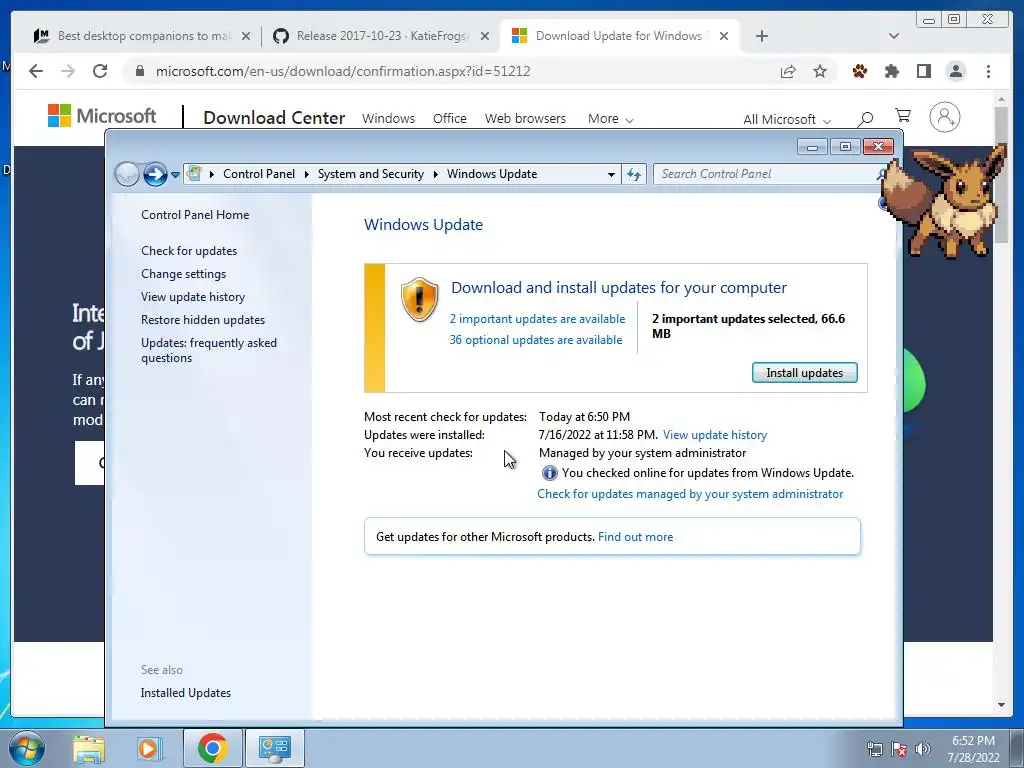Click the taskbar clock showing 6:52 PM

pyautogui.click(x=973, y=749)
